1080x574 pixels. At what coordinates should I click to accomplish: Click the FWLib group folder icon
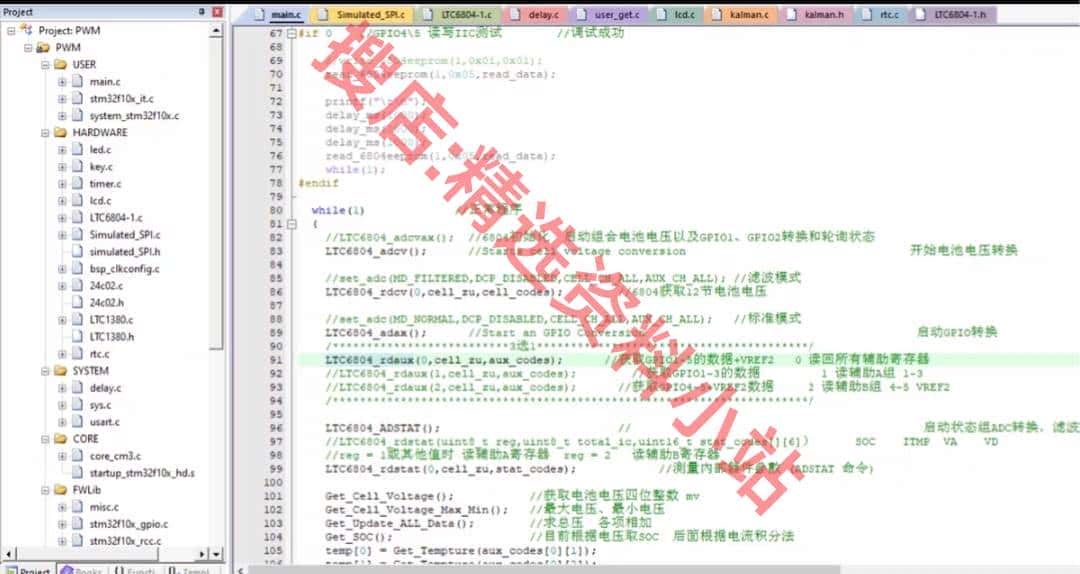(60, 490)
